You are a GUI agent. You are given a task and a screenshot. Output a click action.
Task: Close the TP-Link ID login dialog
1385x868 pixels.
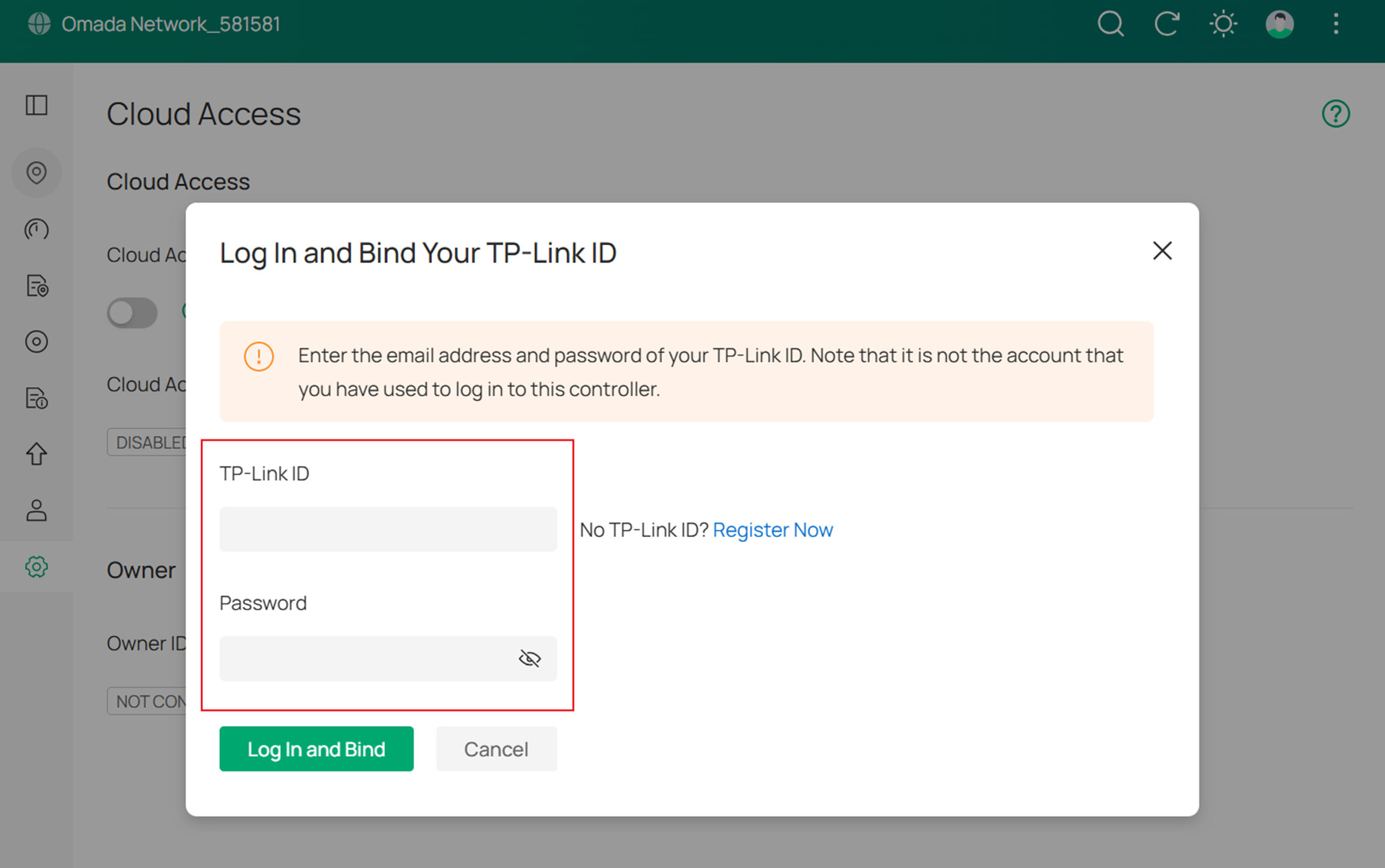click(x=1162, y=251)
